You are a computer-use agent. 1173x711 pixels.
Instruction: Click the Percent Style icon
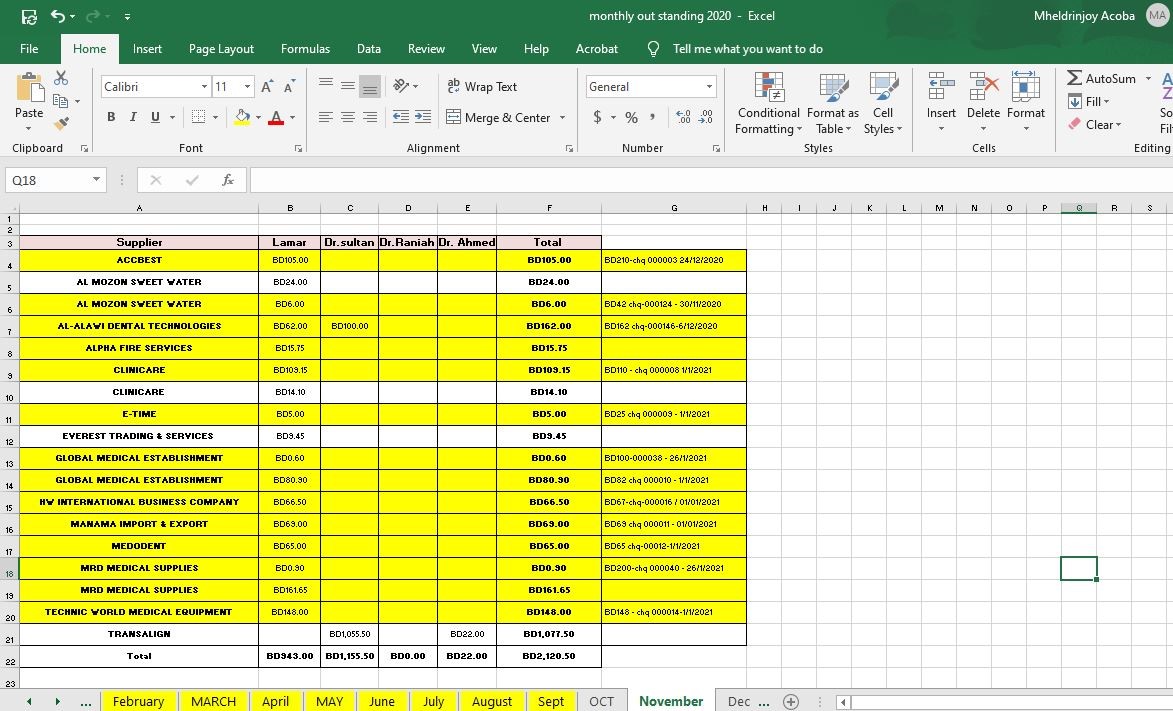coord(631,118)
